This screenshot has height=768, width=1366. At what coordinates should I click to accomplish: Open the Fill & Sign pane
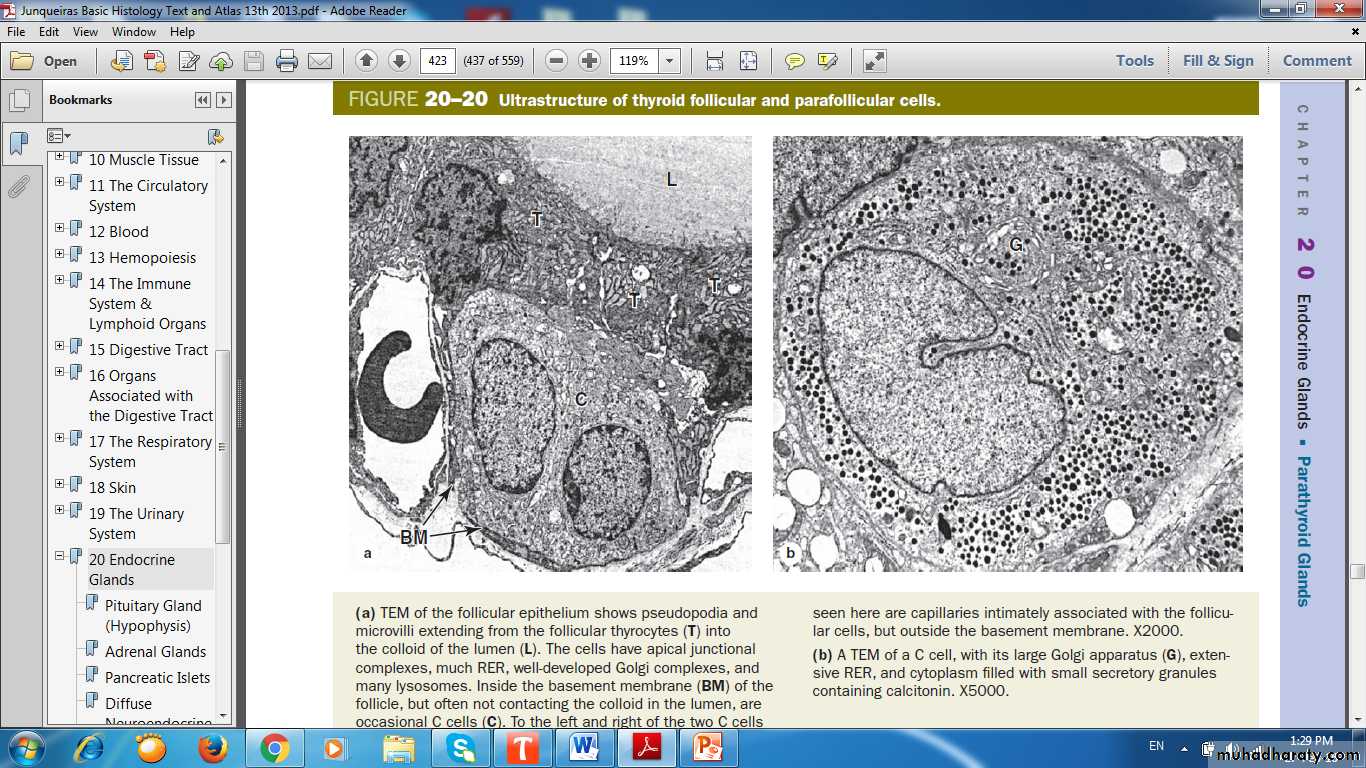point(1217,61)
